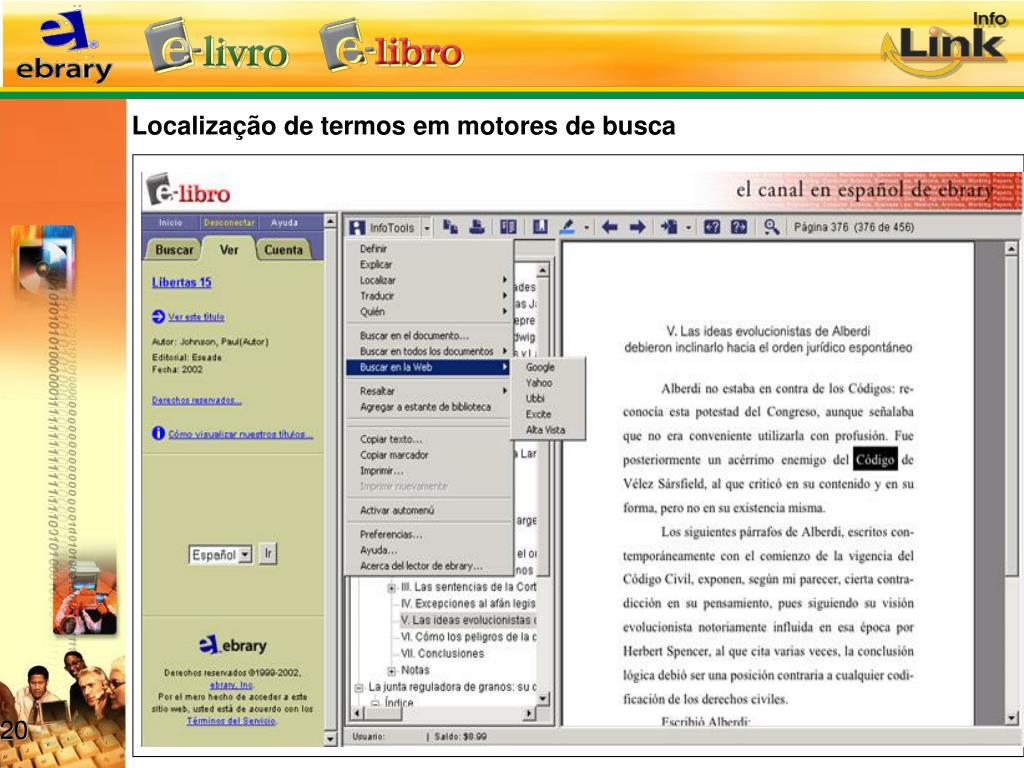Select Buscar en el documento

pyautogui.click(x=429, y=336)
